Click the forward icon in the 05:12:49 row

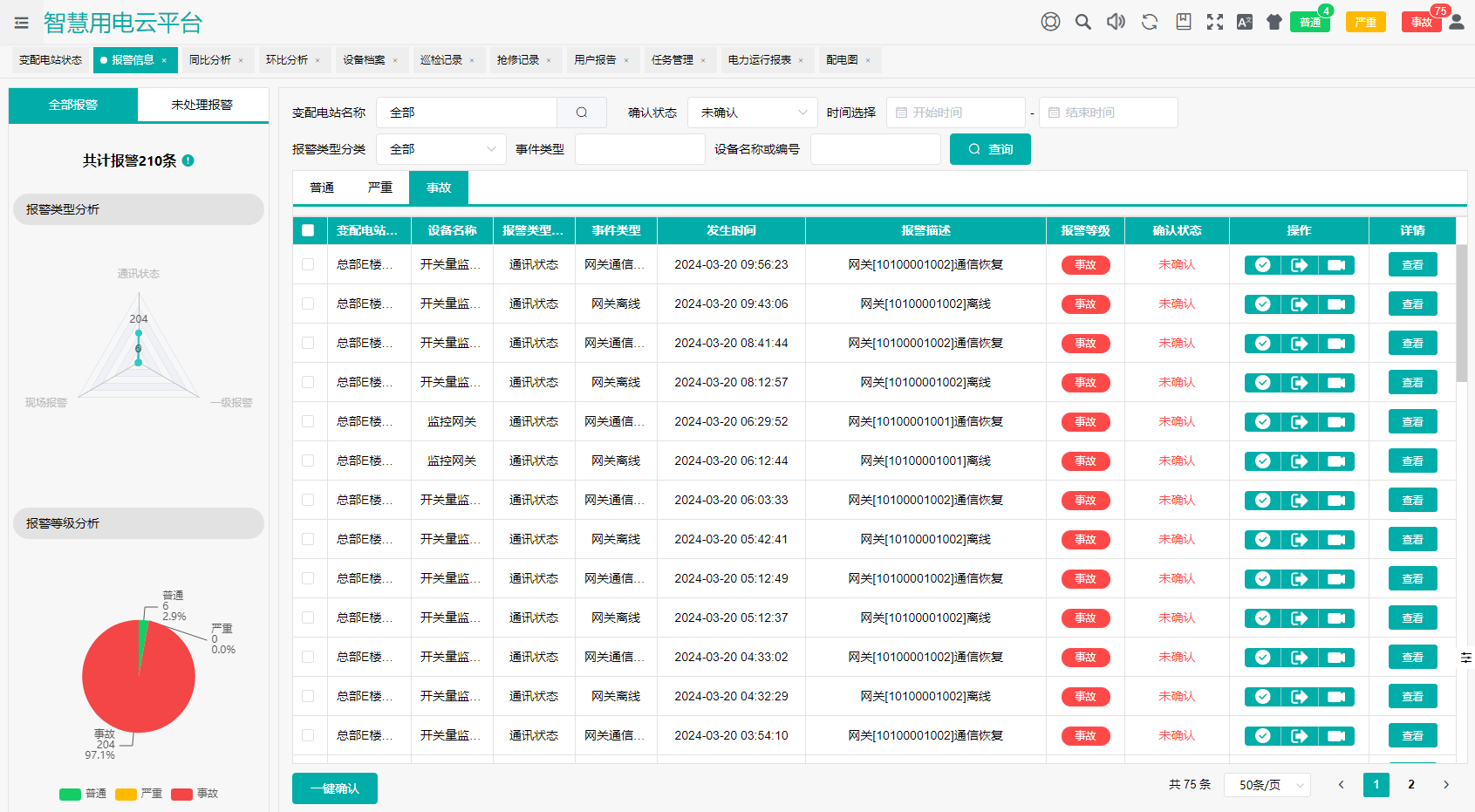(1300, 579)
